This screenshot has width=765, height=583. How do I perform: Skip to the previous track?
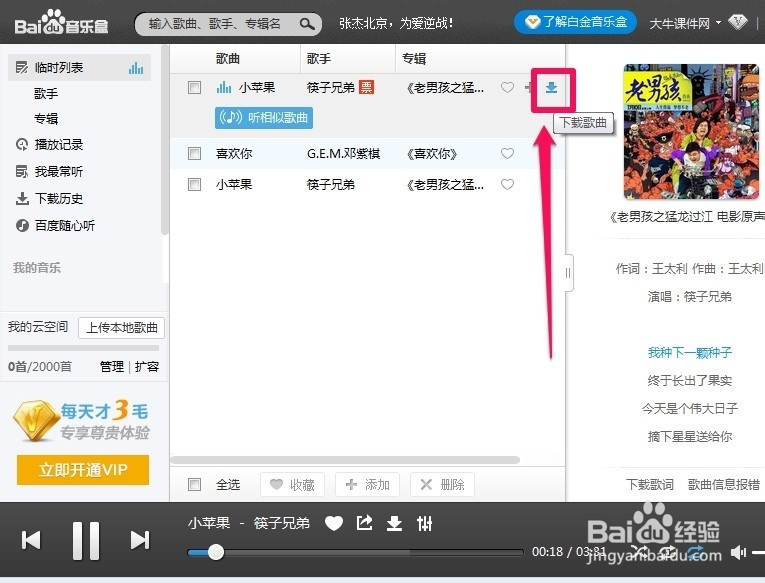31,540
